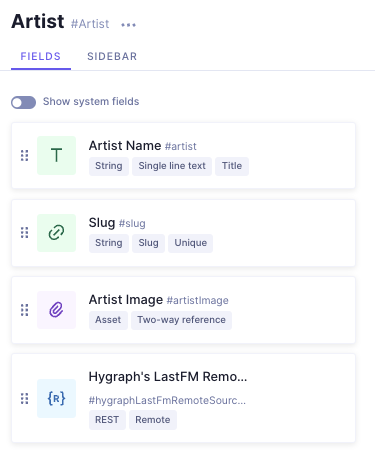The height and width of the screenshot is (458, 375).
Task: Click the drag handle beside LastFM remote field
Action: 24,398
